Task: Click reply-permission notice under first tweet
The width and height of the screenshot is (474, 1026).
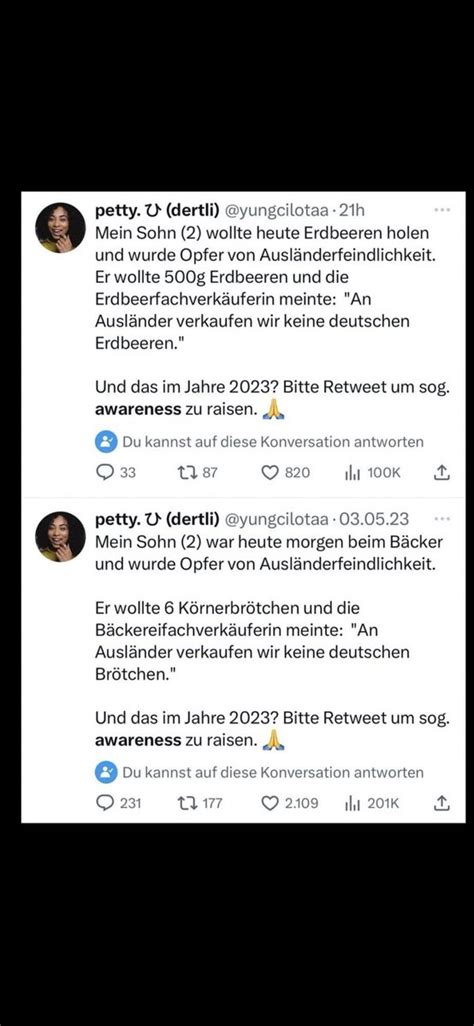Action: point(260,442)
